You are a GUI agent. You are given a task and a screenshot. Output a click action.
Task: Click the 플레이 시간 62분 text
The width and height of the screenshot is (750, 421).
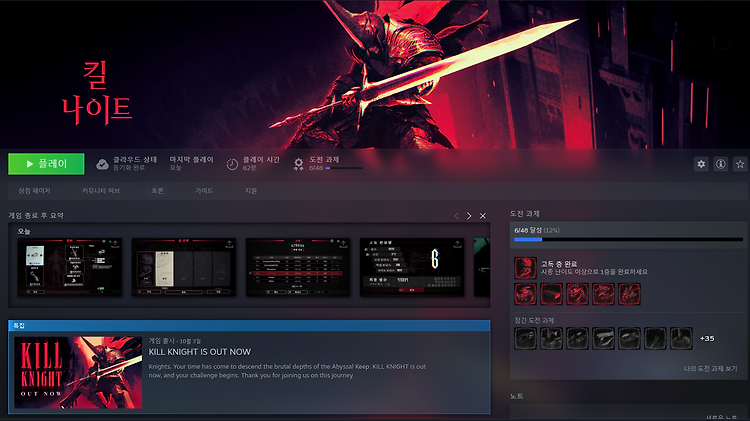click(x=261, y=163)
